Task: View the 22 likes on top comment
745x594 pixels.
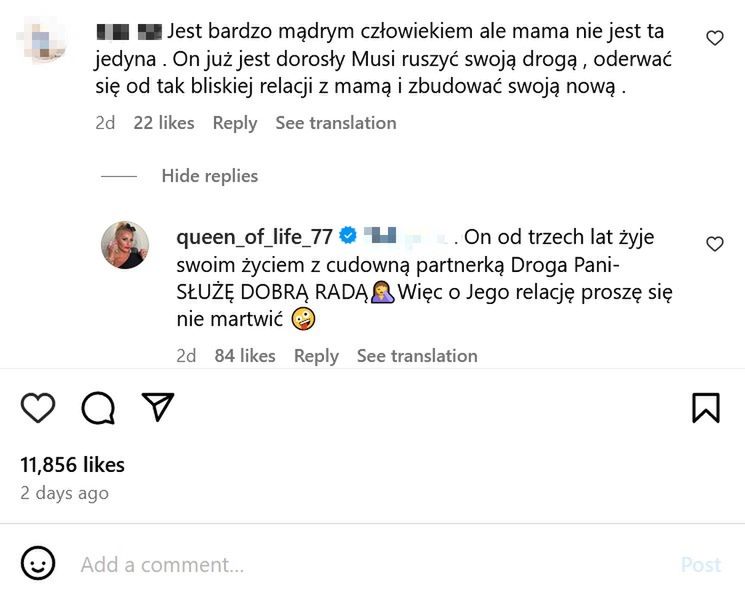Action: [x=164, y=123]
